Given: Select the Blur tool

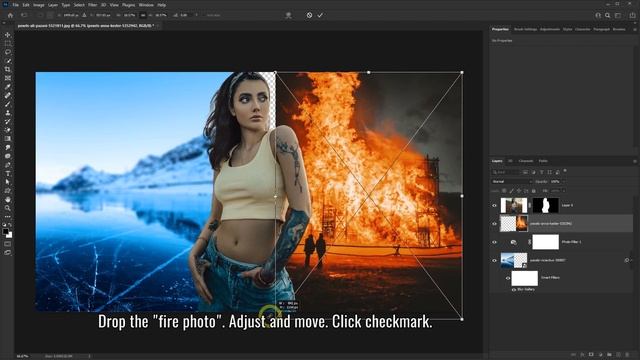Looking at the screenshot, I should click(x=7, y=147).
